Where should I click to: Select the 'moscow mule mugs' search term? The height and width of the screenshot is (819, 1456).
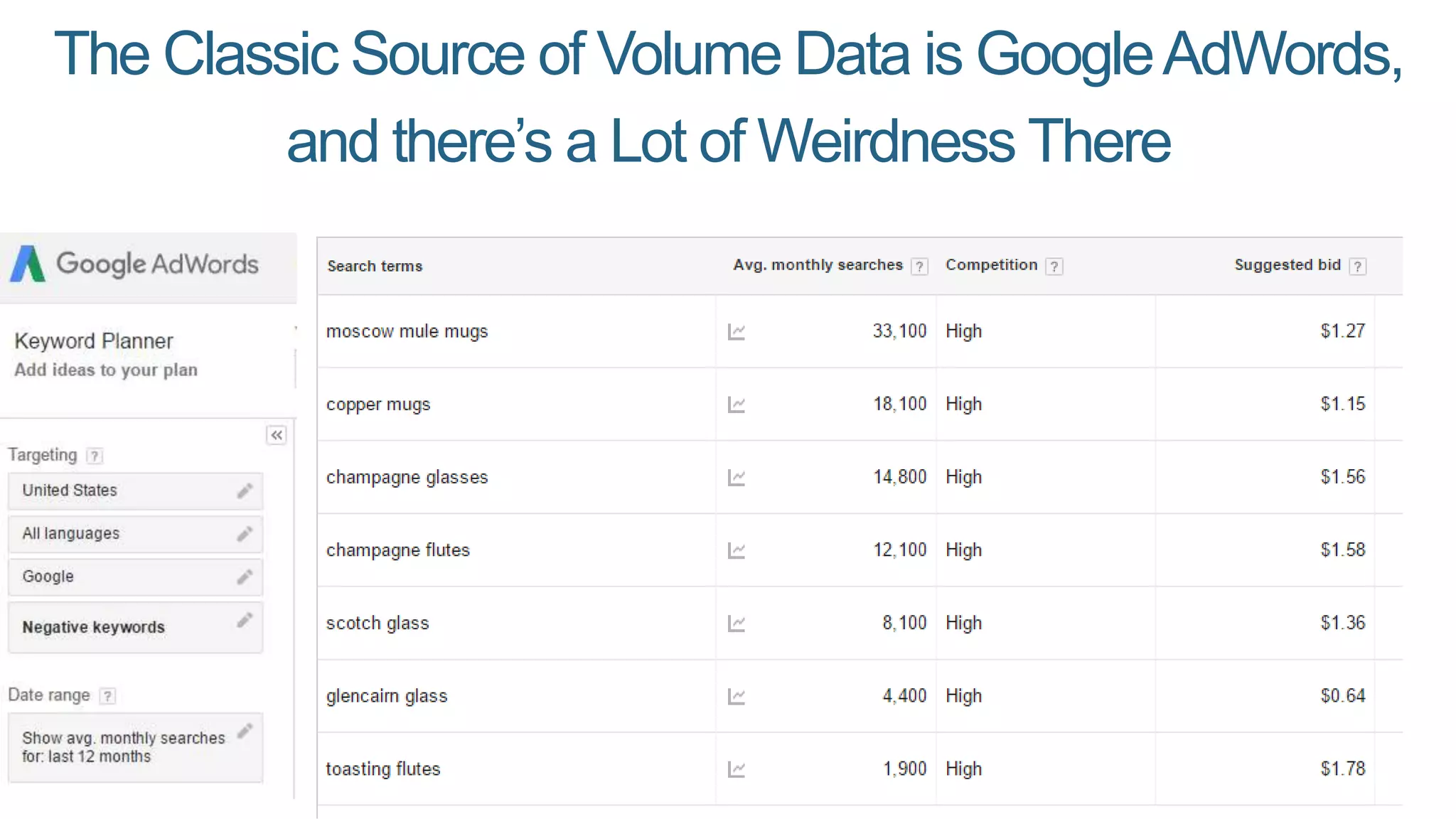(407, 332)
